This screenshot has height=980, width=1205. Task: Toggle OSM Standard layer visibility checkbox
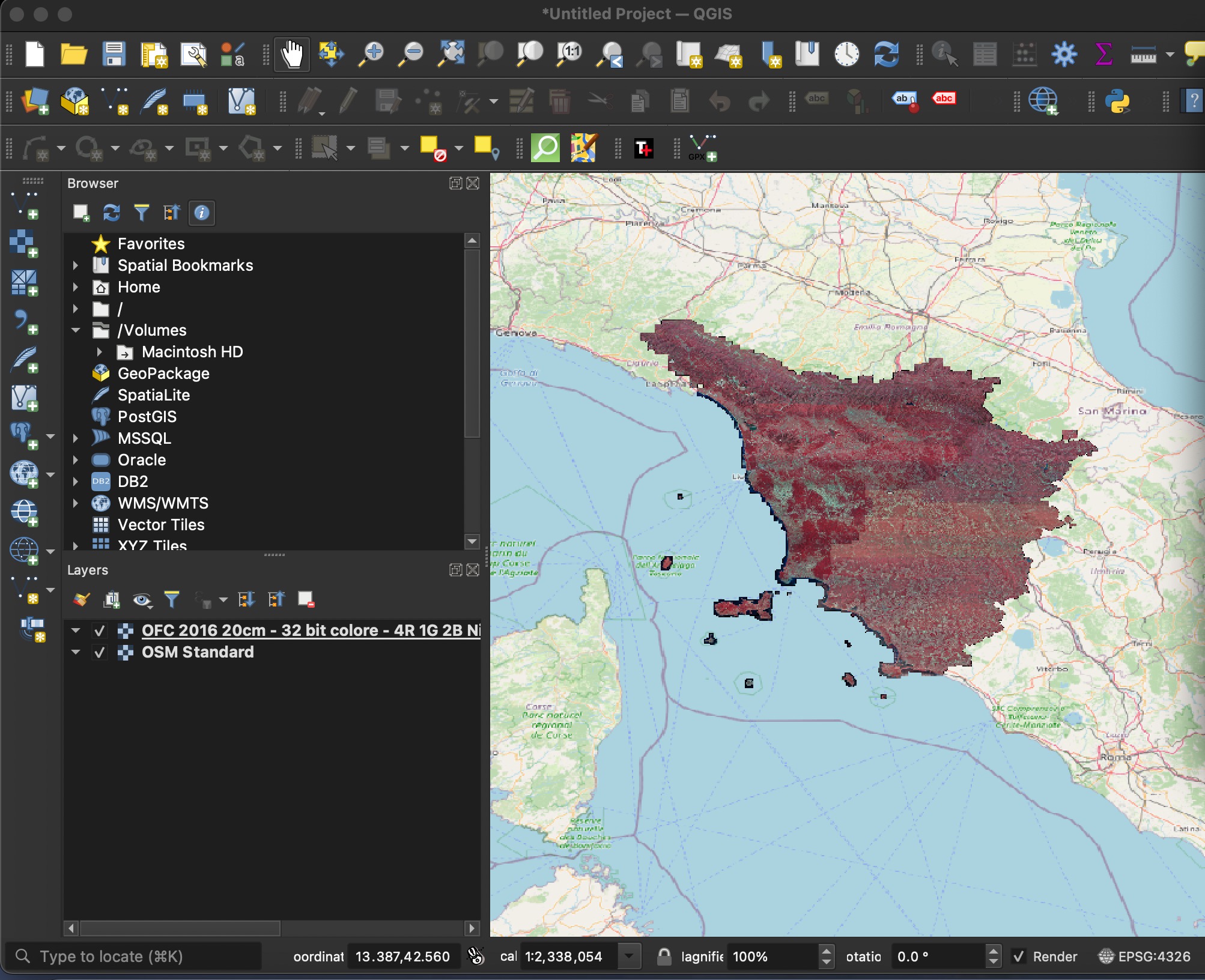[100, 652]
